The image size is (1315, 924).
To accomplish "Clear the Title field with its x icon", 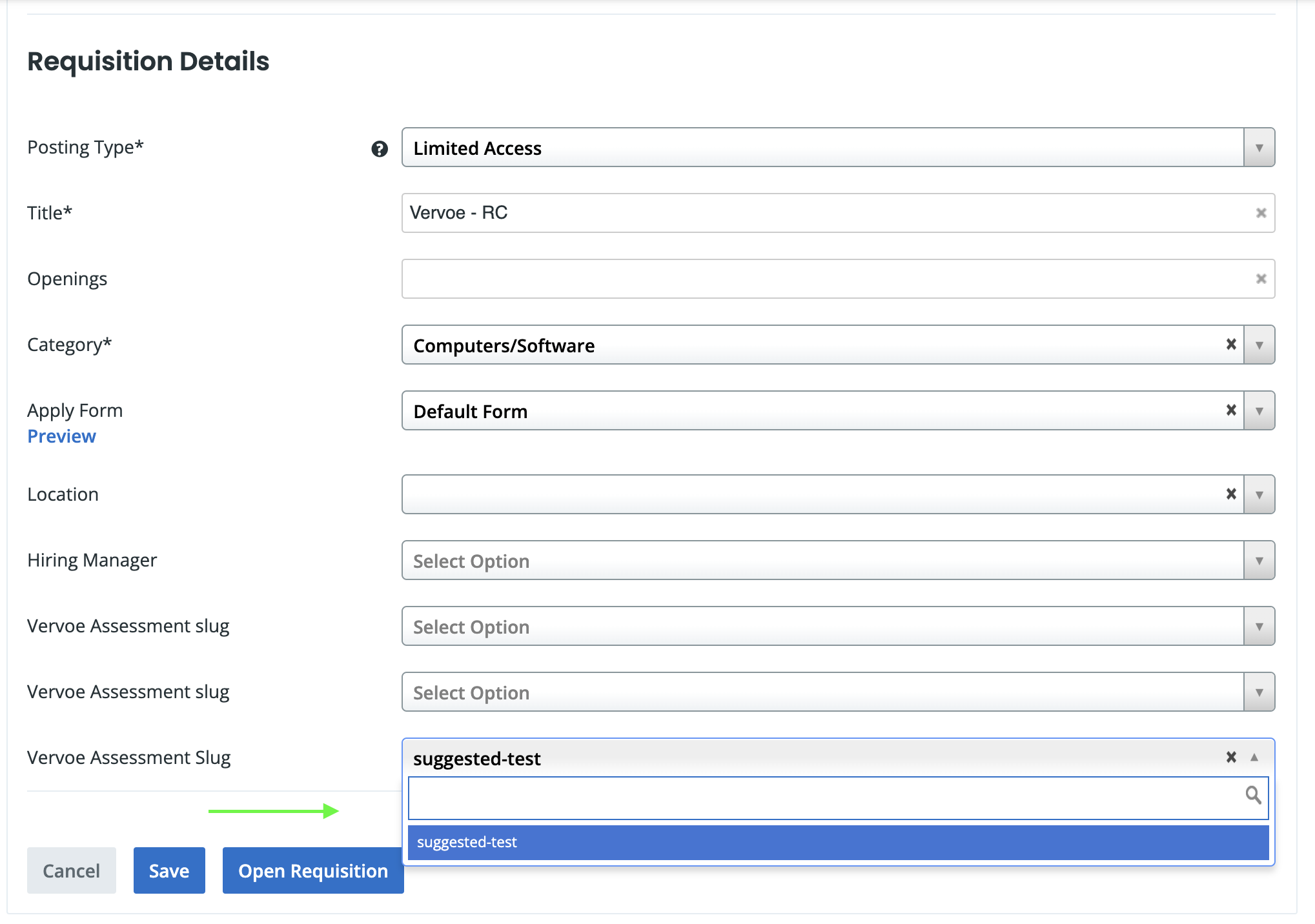I will tap(1261, 213).
